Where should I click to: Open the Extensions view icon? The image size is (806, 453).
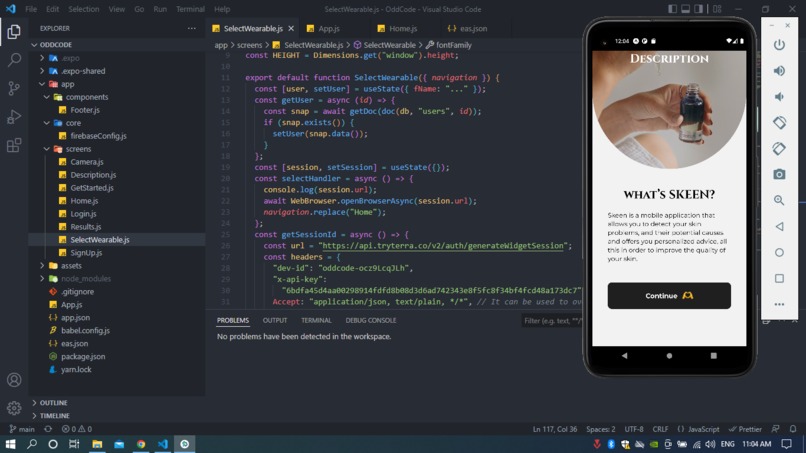pyautogui.click(x=14, y=145)
